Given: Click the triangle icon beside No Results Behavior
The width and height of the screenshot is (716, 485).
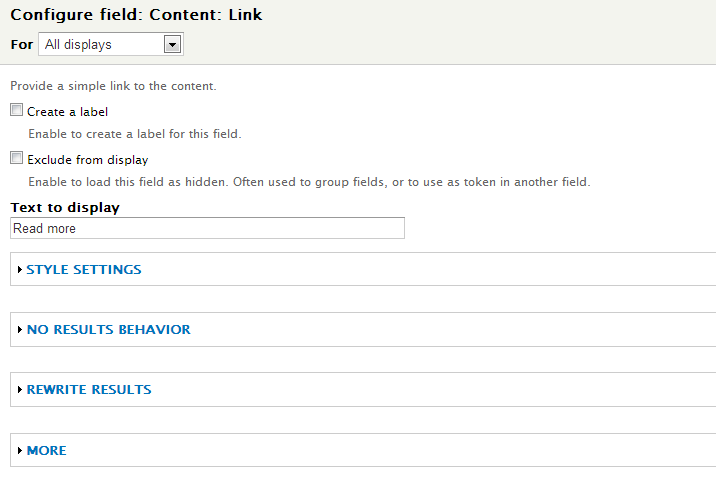Looking at the screenshot, I should (20, 330).
